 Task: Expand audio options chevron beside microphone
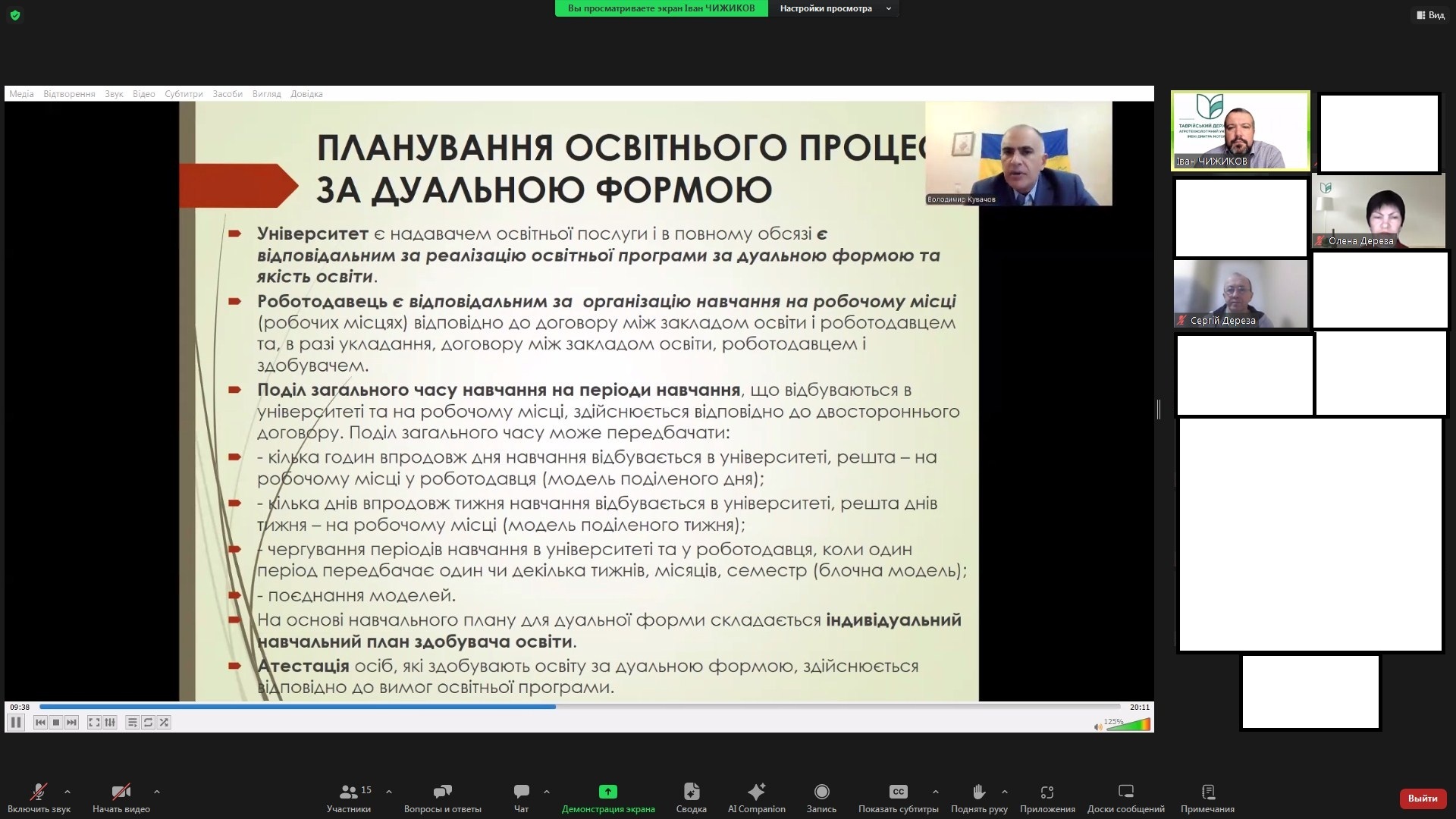(67, 792)
